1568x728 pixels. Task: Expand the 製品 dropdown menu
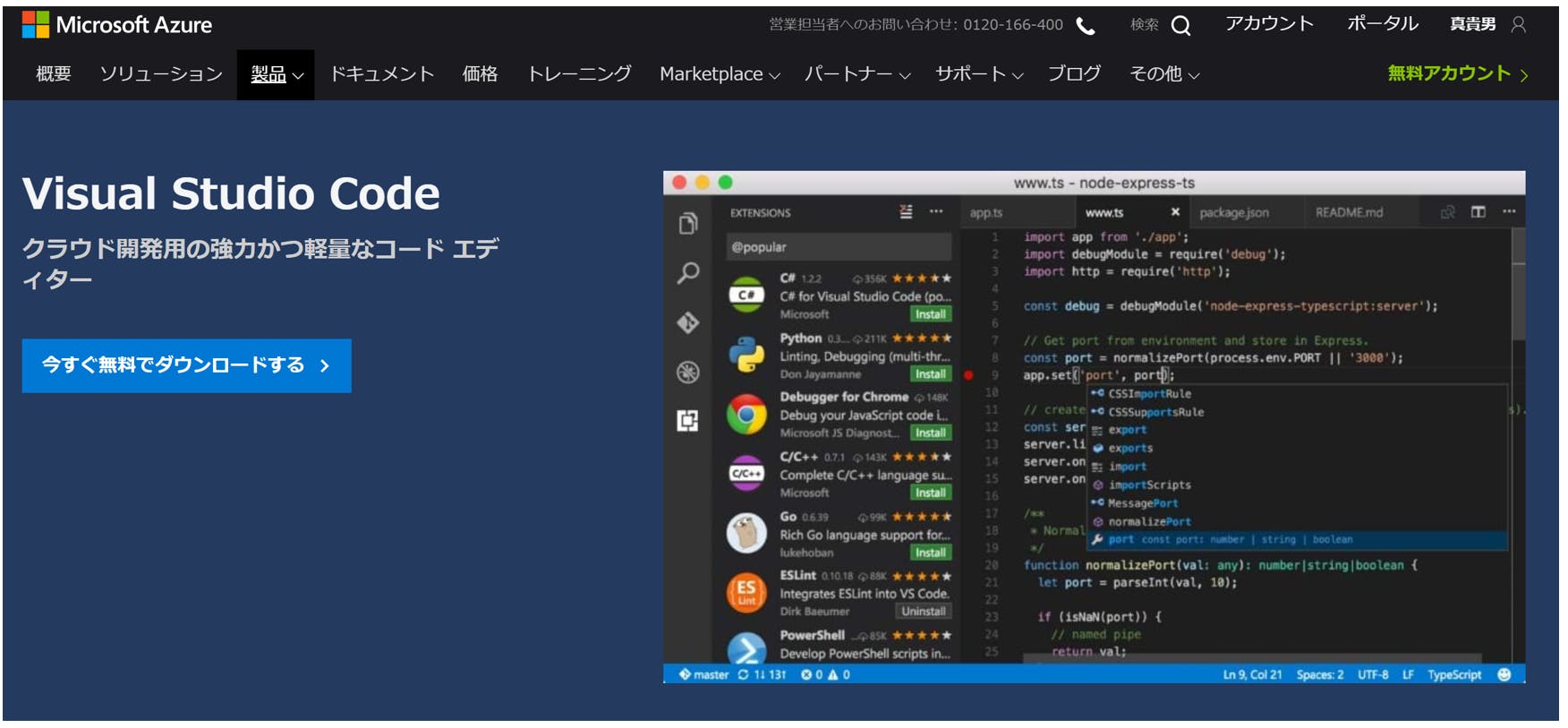[x=277, y=74]
